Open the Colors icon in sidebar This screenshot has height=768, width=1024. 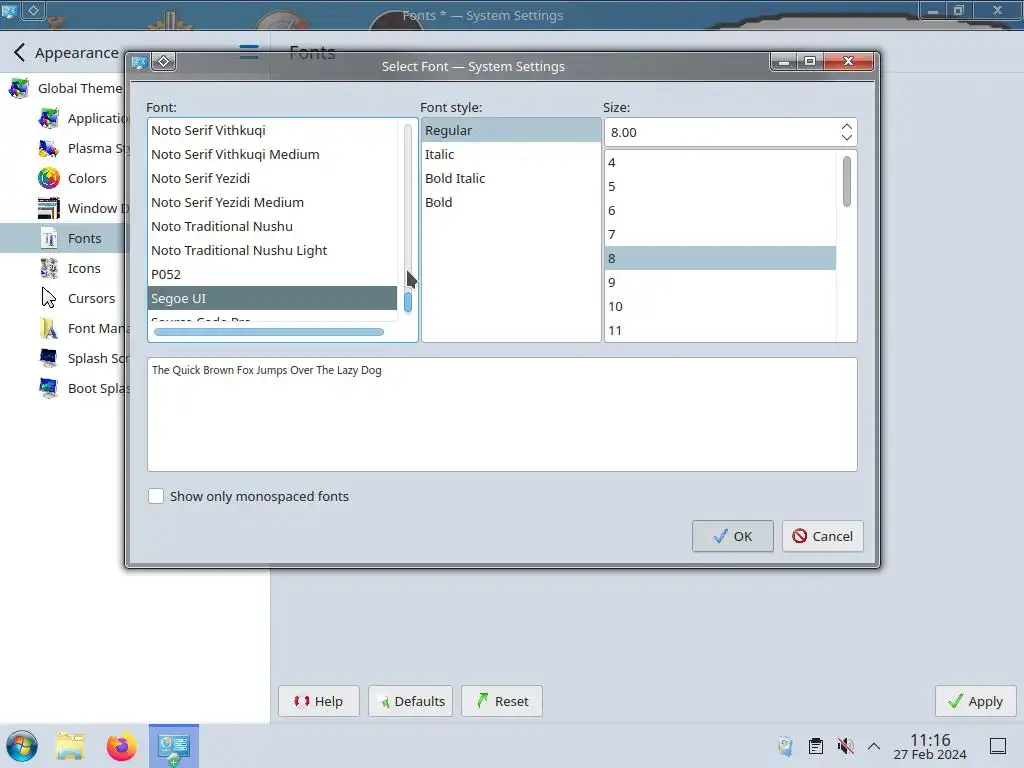(x=48, y=178)
